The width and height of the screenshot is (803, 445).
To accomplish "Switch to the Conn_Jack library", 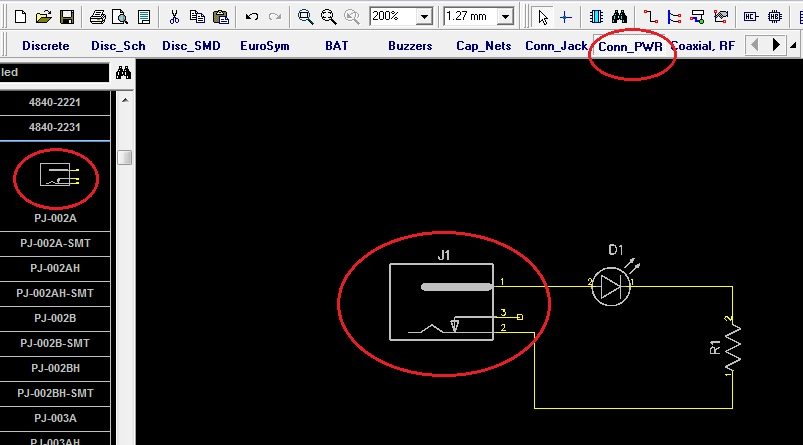I will click(x=556, y=46).
